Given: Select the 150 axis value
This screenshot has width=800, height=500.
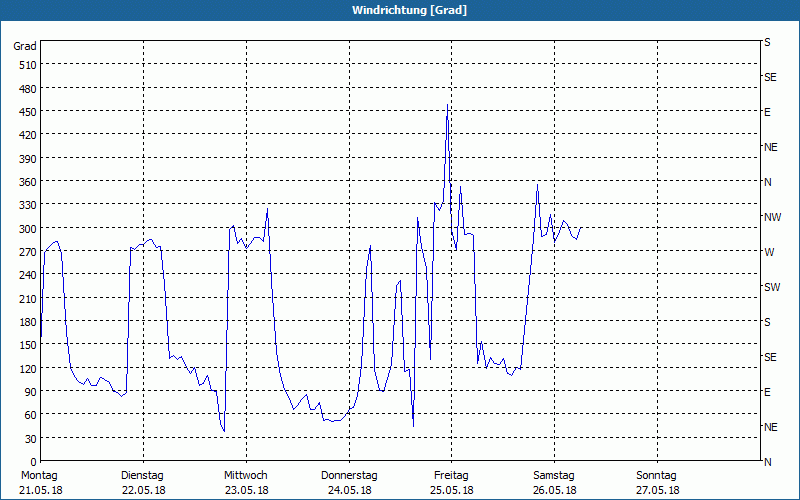Looking at the screenshot, I should point(28,345).
